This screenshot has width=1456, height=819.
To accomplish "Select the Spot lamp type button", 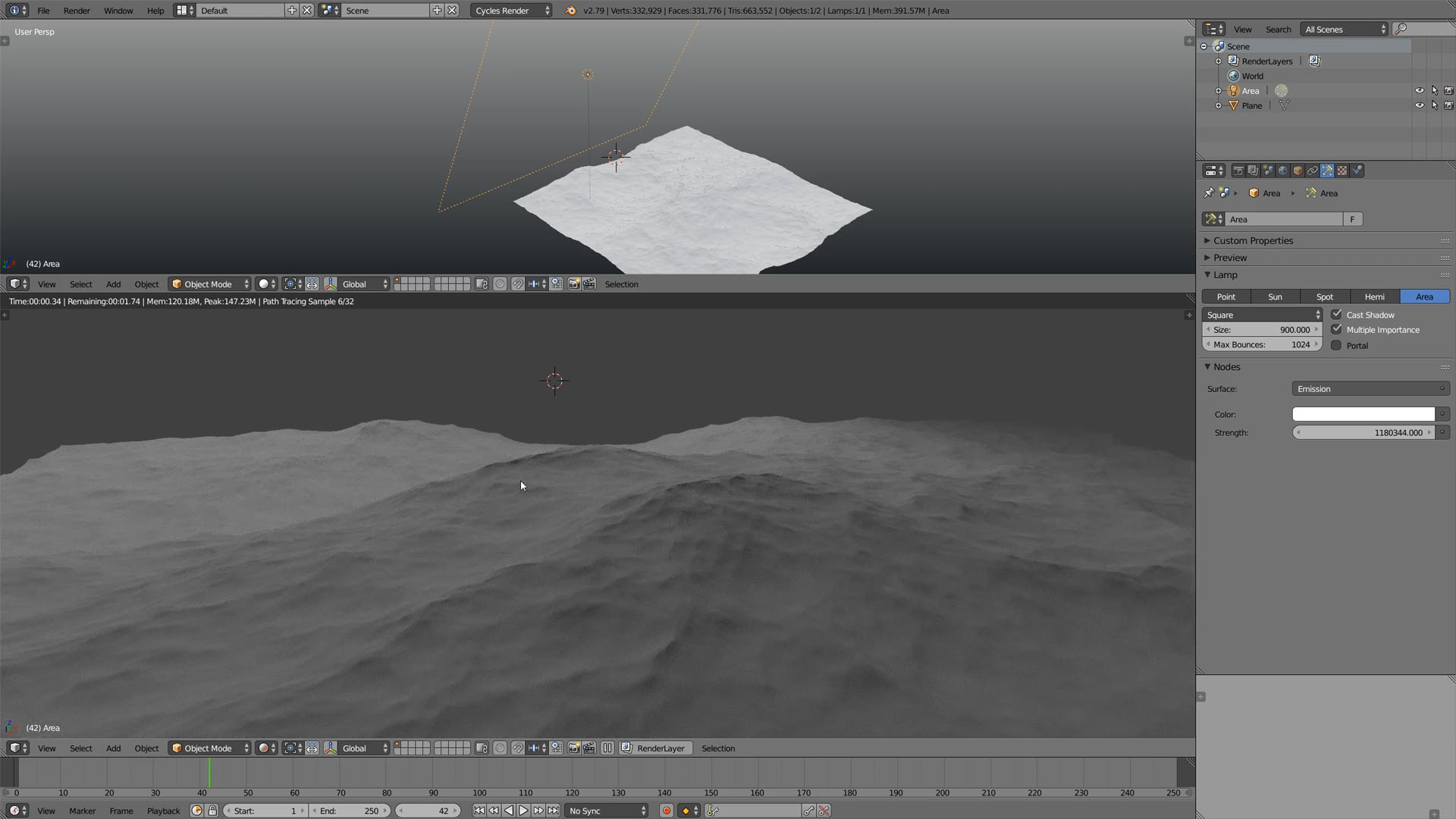I will click(1325, 297).
